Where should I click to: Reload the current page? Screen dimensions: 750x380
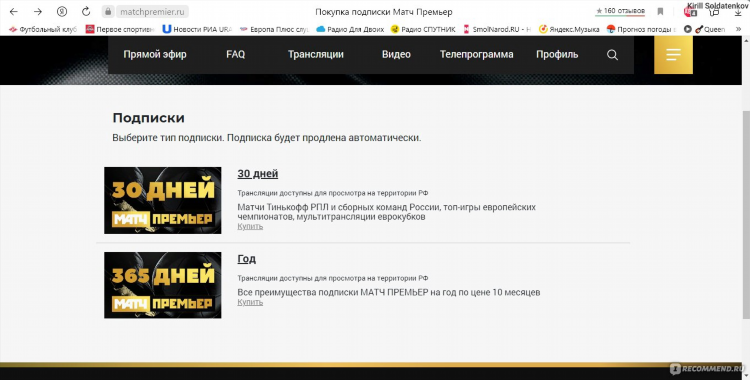pyautogui.click(x=86, y=12)
